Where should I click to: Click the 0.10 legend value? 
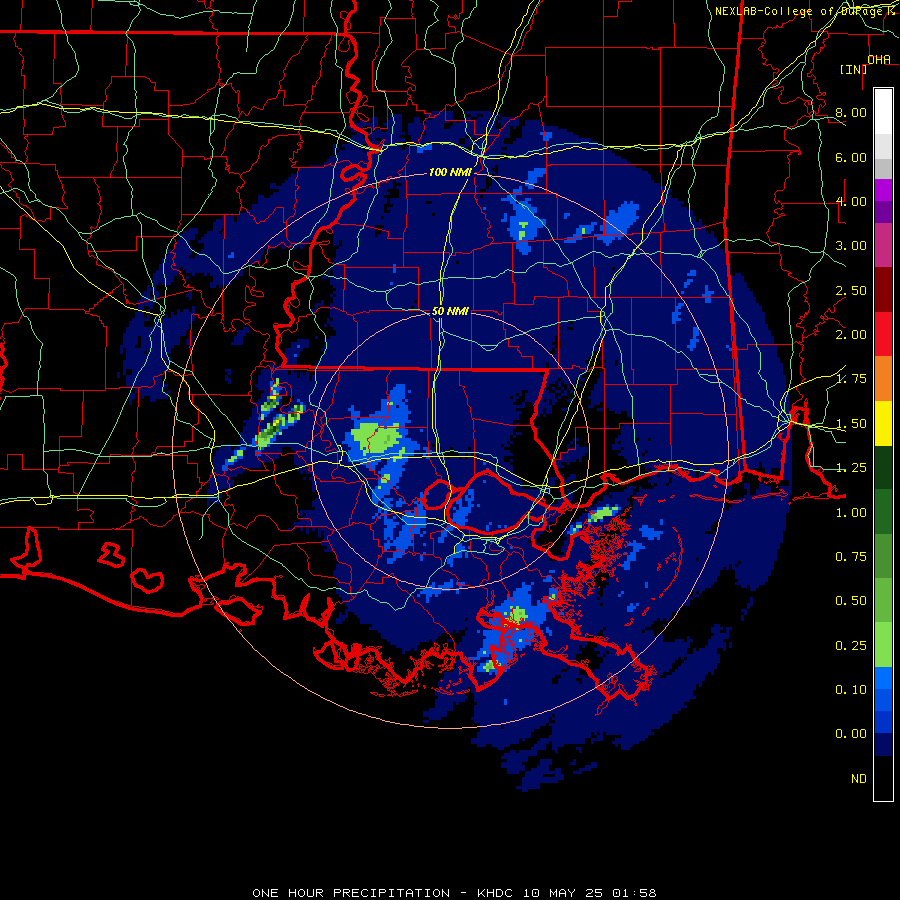coord(851,690)
